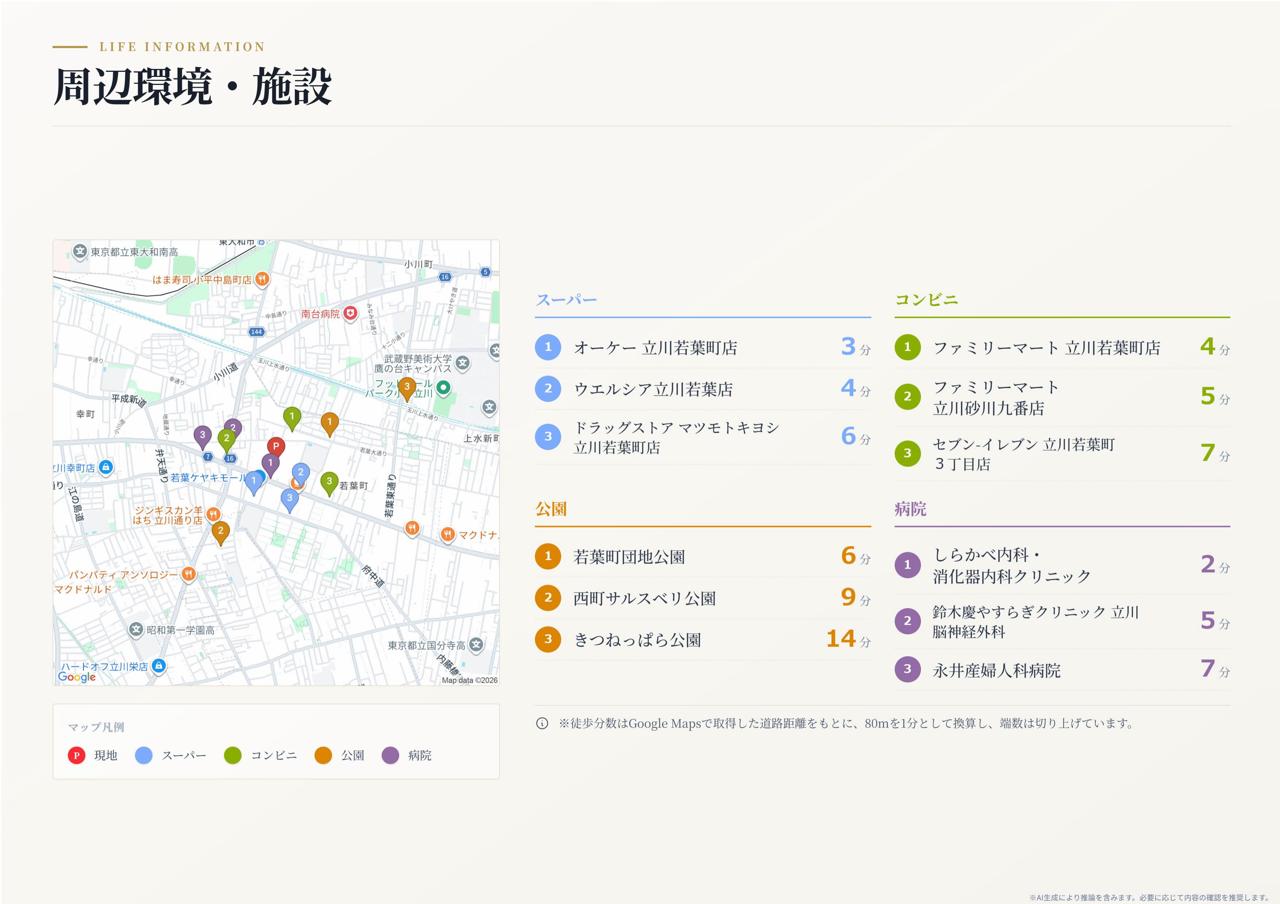
Task: Select blue supermarket pin 3 on the map
Action: point(290,500)
